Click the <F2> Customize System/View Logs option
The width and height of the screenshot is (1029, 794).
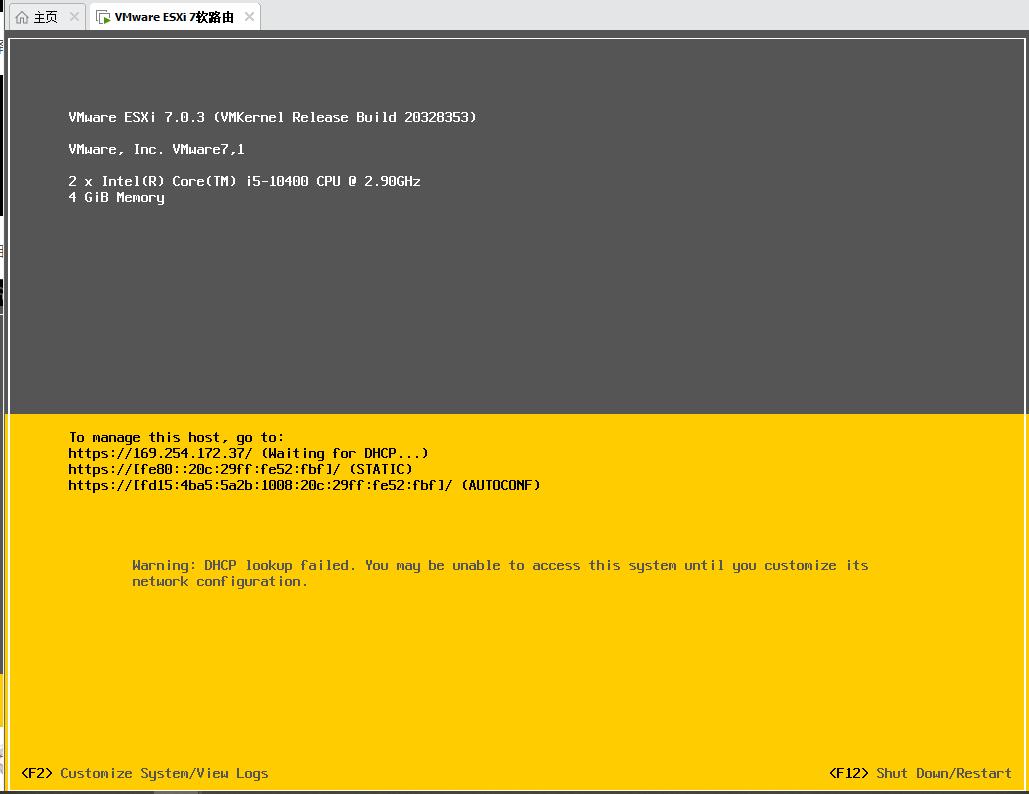pyautogui.click(x=145, y=774)
